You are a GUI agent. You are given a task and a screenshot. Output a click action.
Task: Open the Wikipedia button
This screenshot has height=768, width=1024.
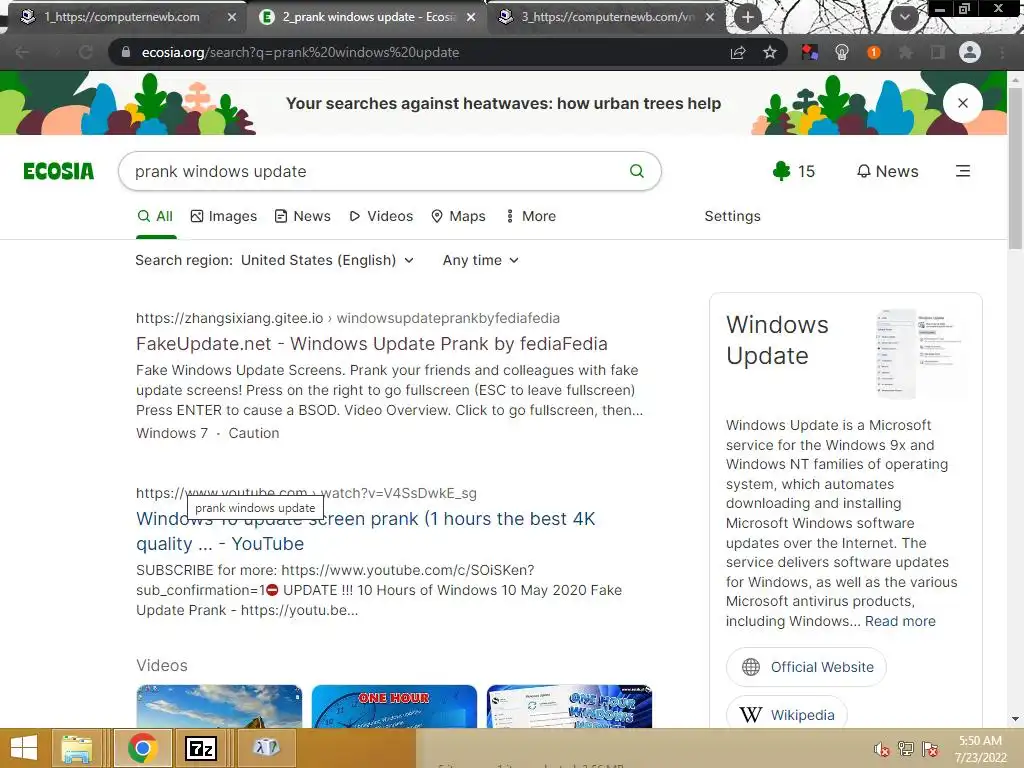787,713
